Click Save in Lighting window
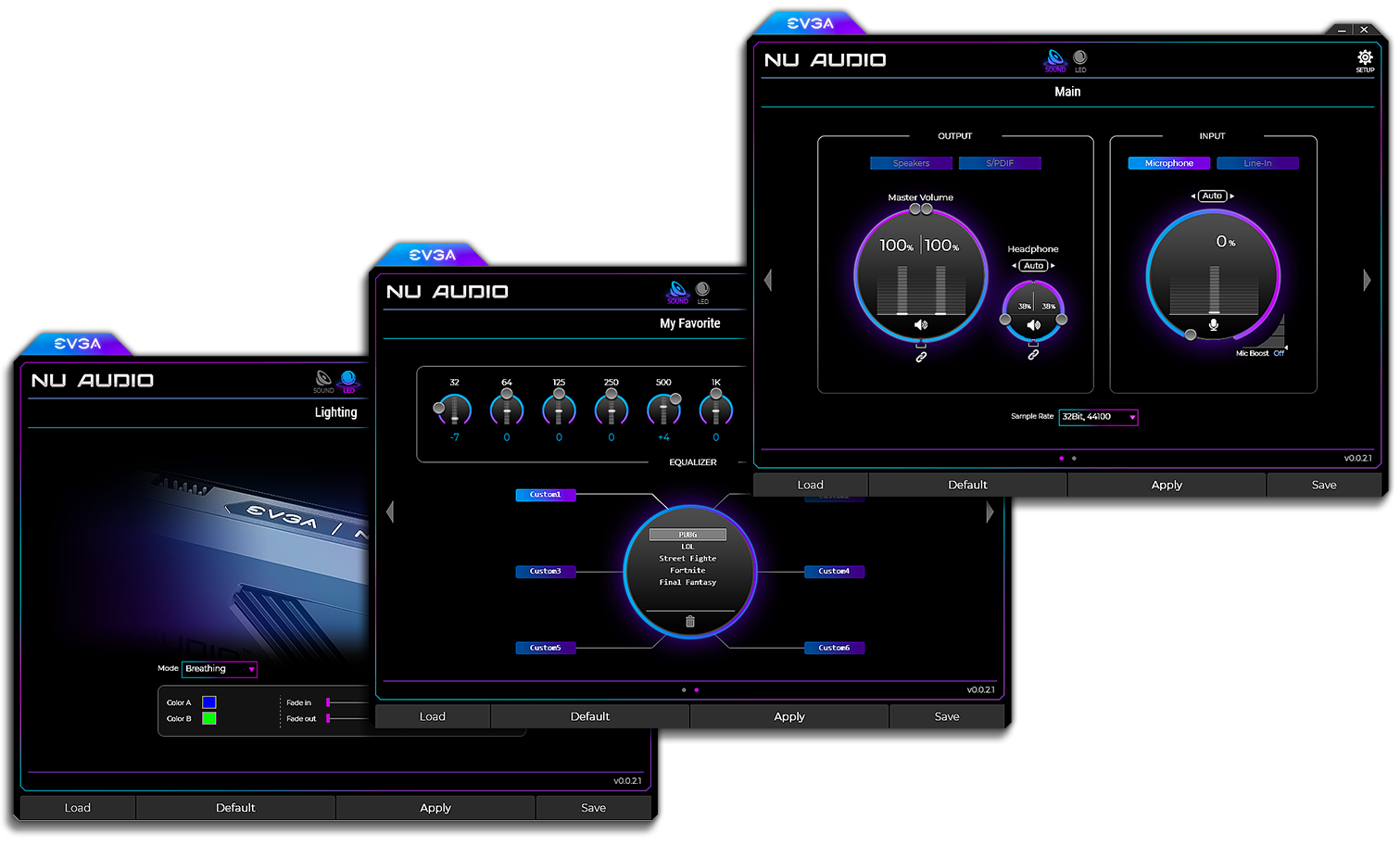The width and height of the screenshot is (1400, 846). [594, 808]
